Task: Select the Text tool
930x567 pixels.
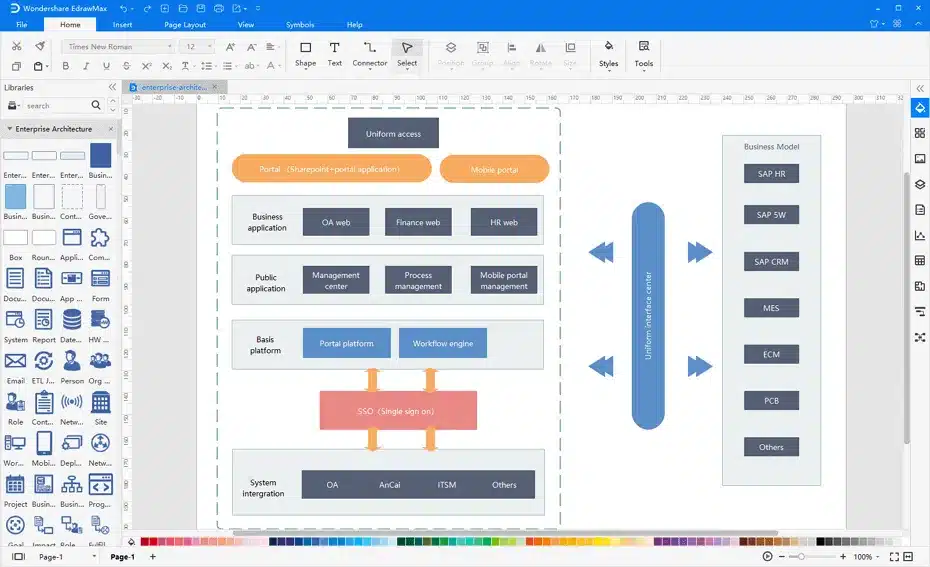Action: pos(334,53)
